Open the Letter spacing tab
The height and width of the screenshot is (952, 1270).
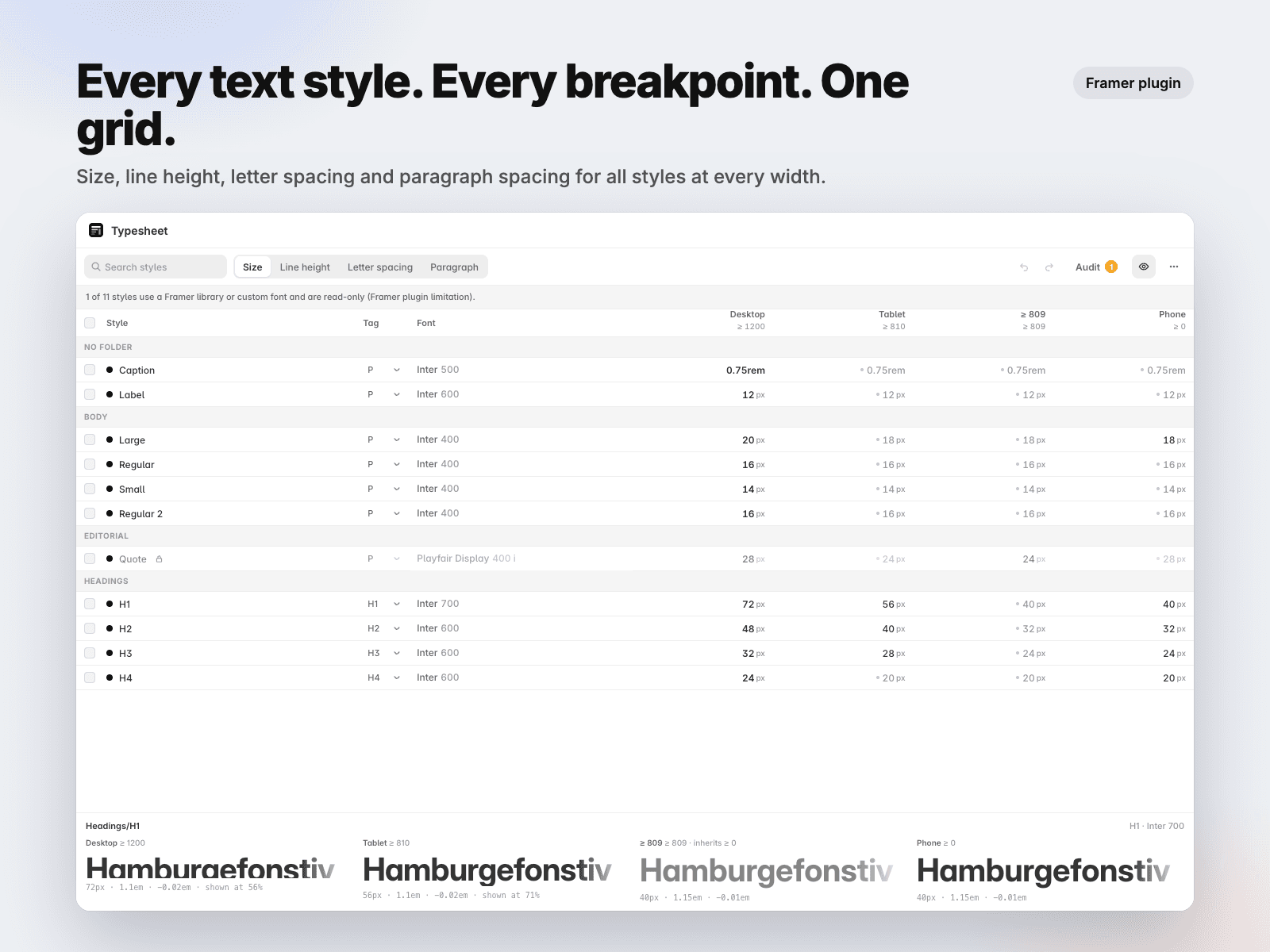pyautogui.click(x=380, y=267)
